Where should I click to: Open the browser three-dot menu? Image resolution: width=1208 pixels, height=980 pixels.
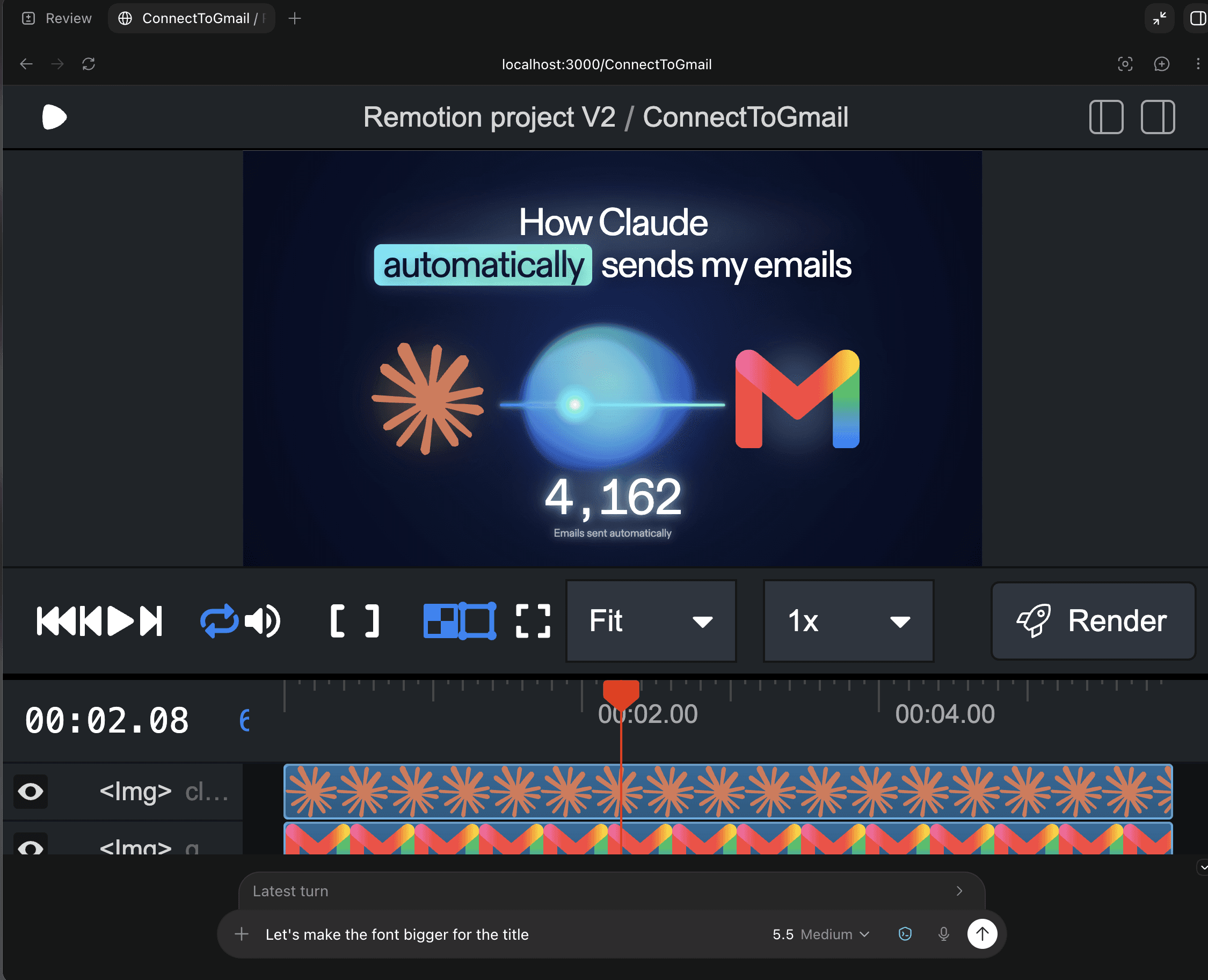pos(1197,64)
